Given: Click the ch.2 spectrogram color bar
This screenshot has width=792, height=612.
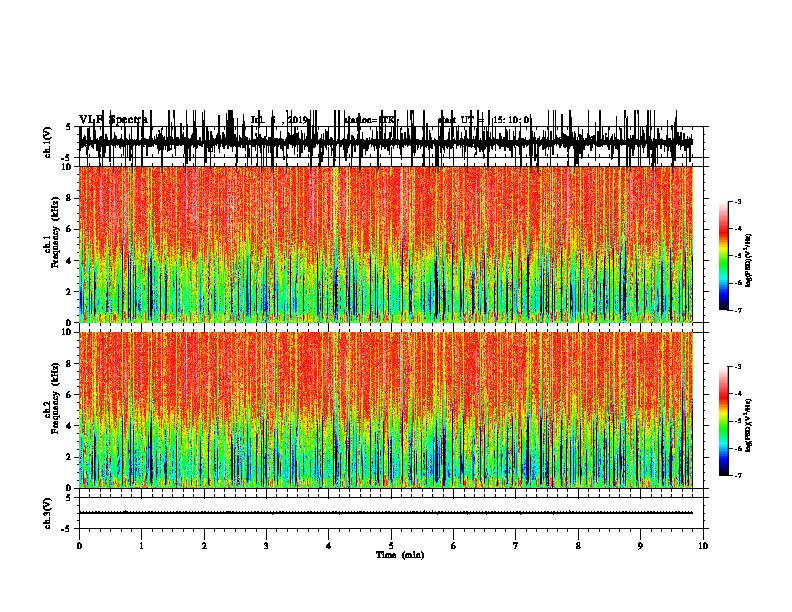Looking at the screenshot, I should coord(724,421).
